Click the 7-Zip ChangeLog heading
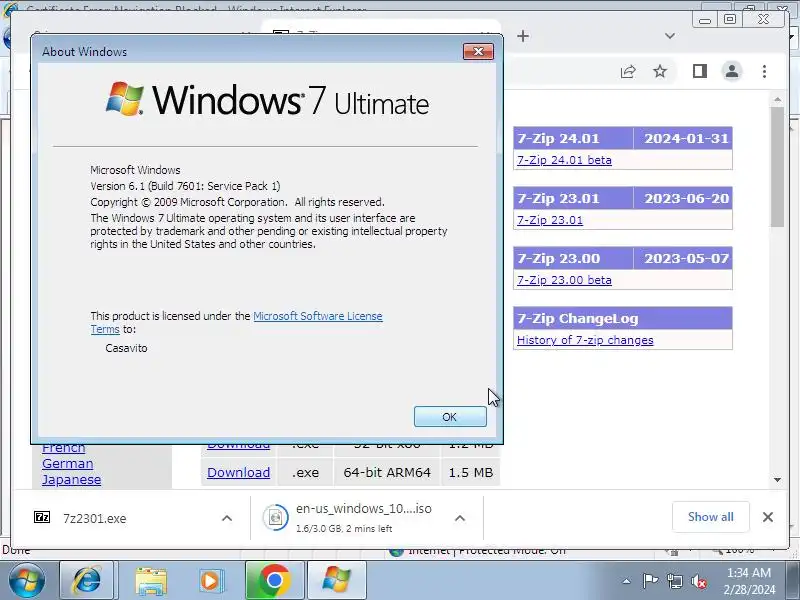This screenshot has height=600, width=800. pyautogui.click(x=623, y=318)
